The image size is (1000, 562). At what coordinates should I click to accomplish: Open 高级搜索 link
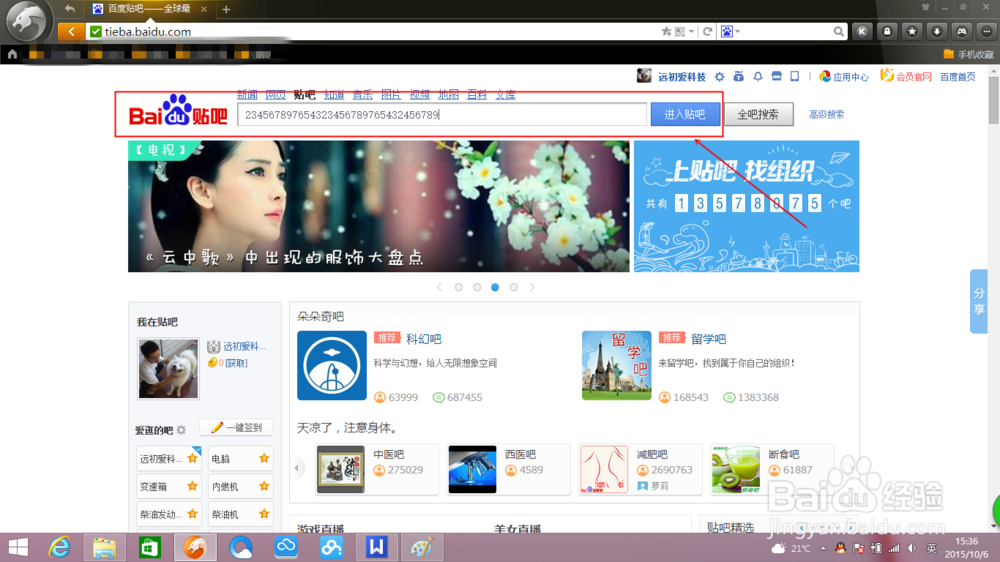click(x=827, y=115)
